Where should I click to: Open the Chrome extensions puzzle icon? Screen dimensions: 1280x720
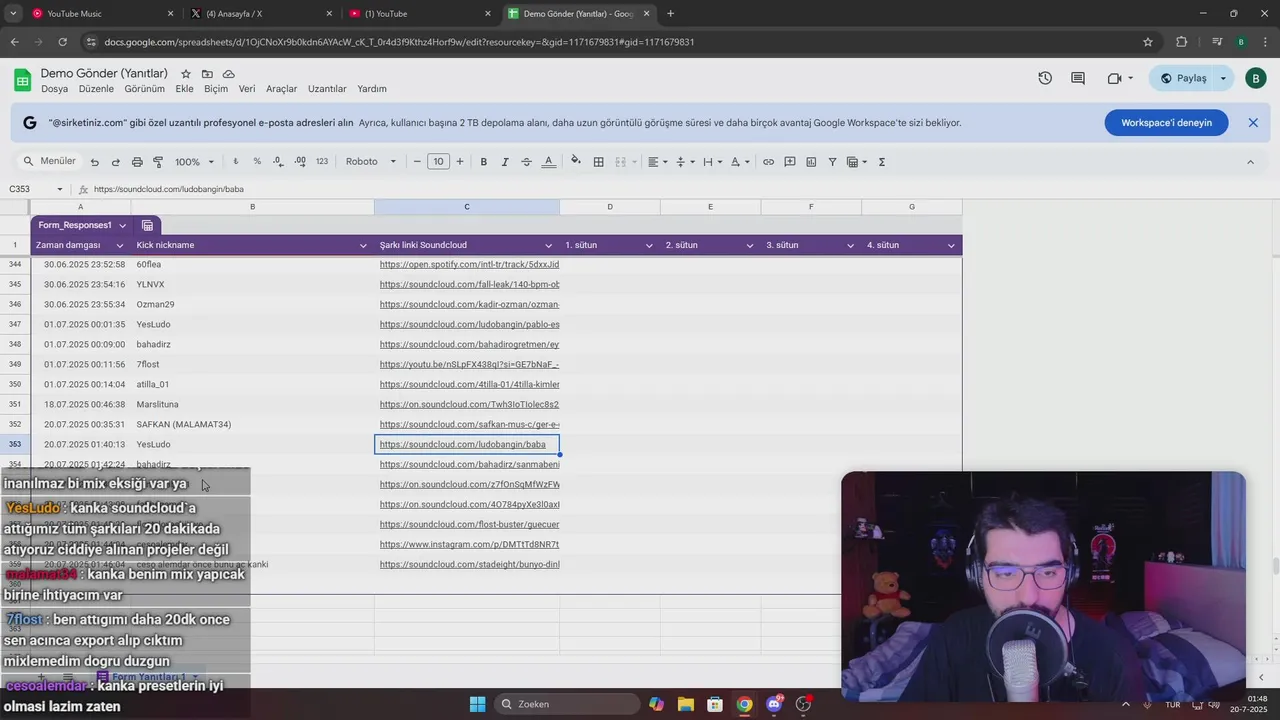coord(1181,42)
